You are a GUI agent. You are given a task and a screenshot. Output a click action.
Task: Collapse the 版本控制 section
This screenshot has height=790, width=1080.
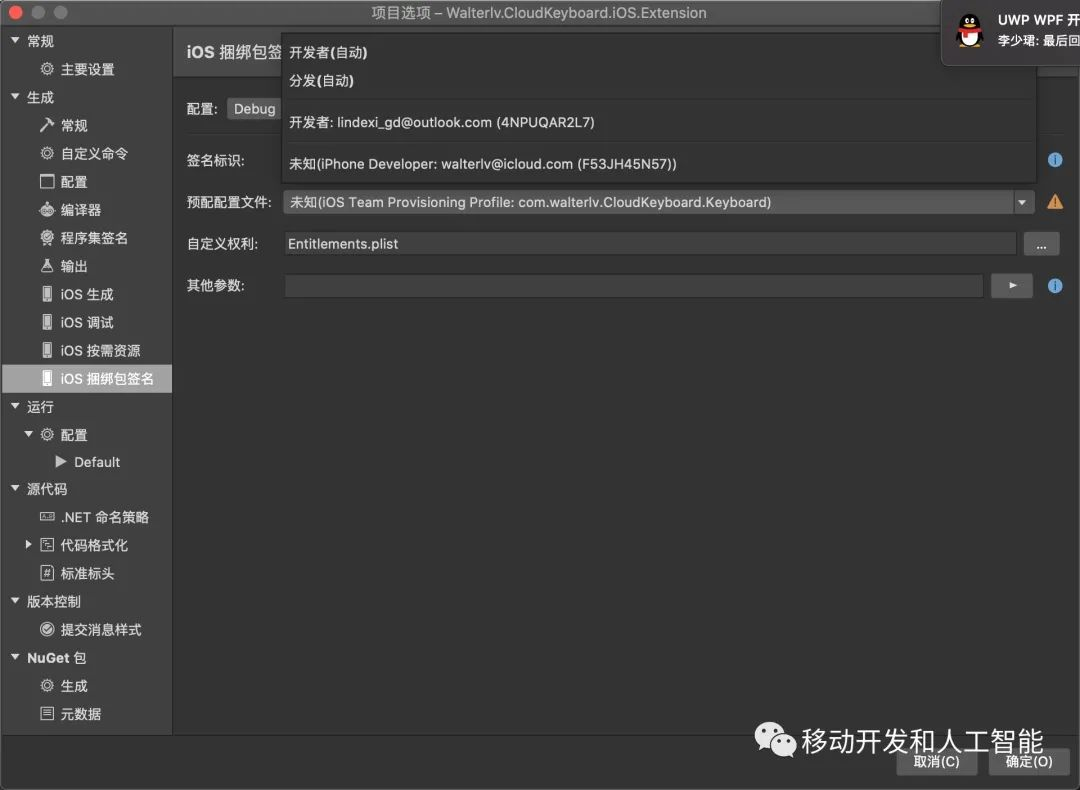15,601
